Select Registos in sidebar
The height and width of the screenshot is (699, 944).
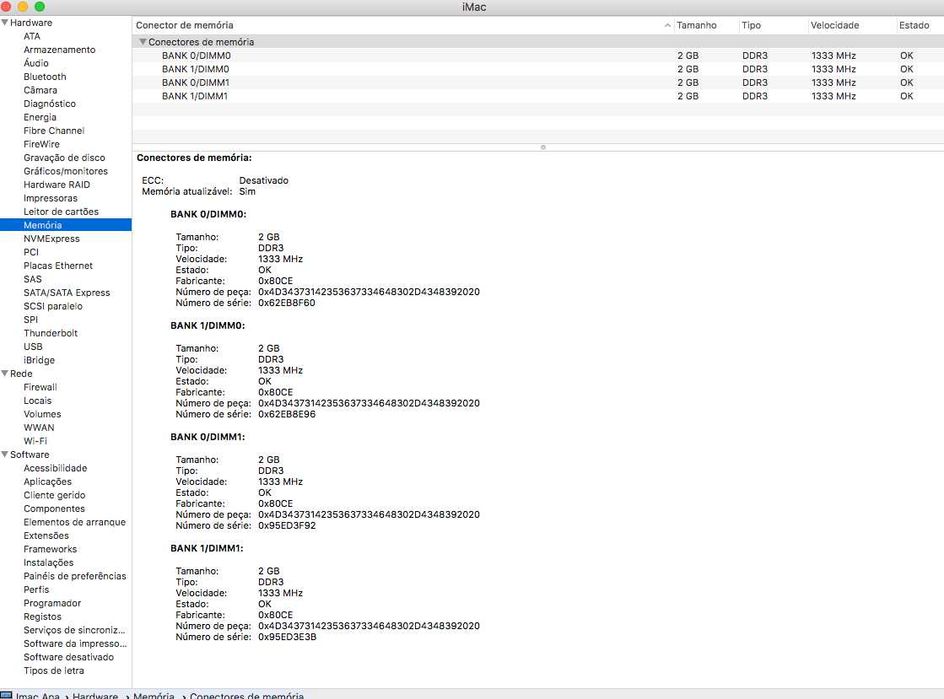click(x=42, y=617)
